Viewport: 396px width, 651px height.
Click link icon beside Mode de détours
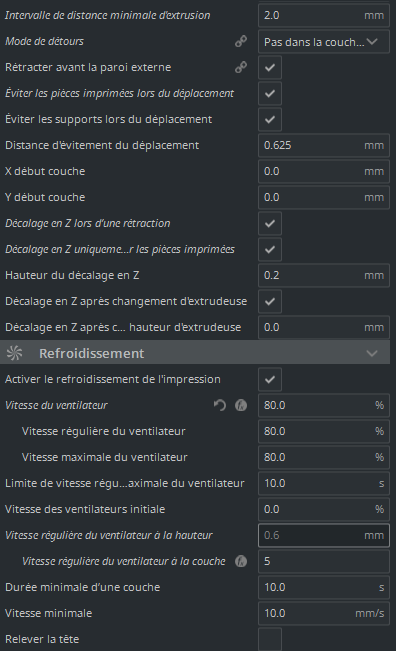pyautogui.click(x=241, y=41)
